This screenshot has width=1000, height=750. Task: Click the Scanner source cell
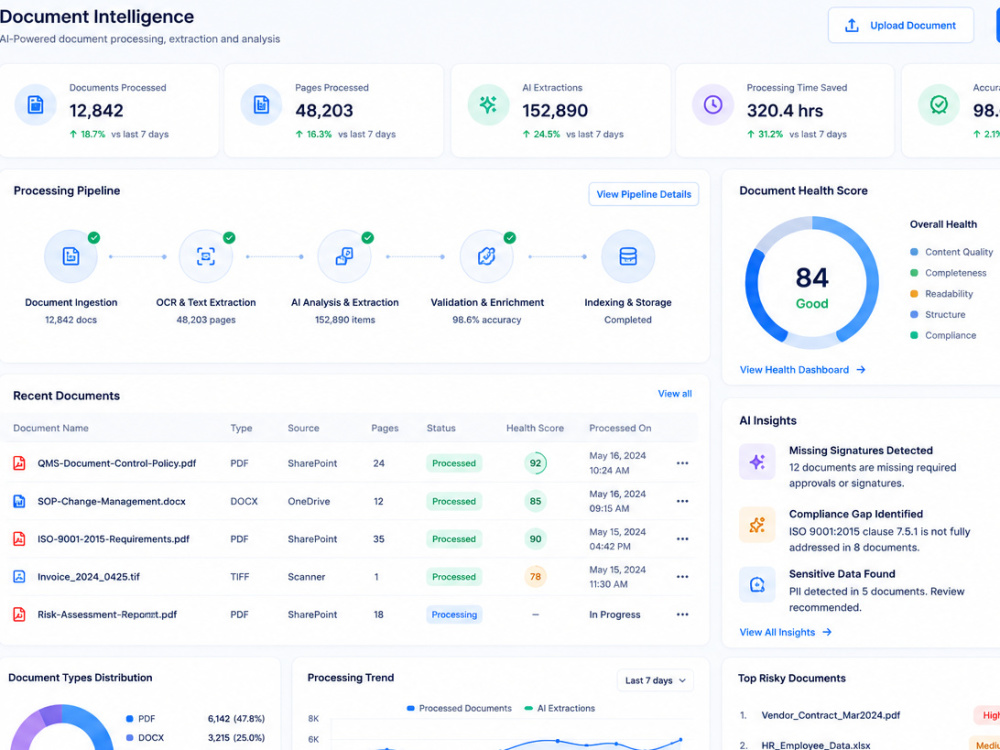[306, 577]
